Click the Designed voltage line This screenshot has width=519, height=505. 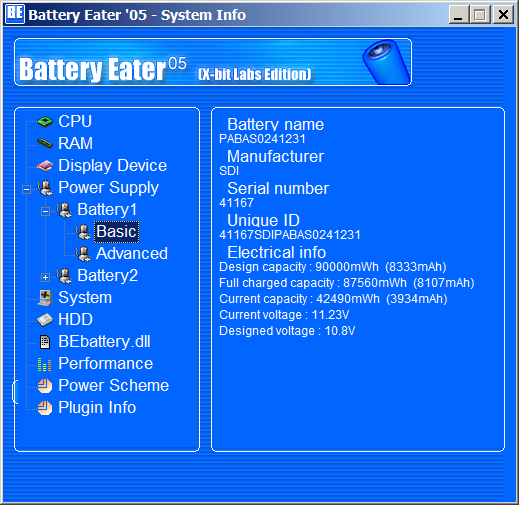(287, 331)
